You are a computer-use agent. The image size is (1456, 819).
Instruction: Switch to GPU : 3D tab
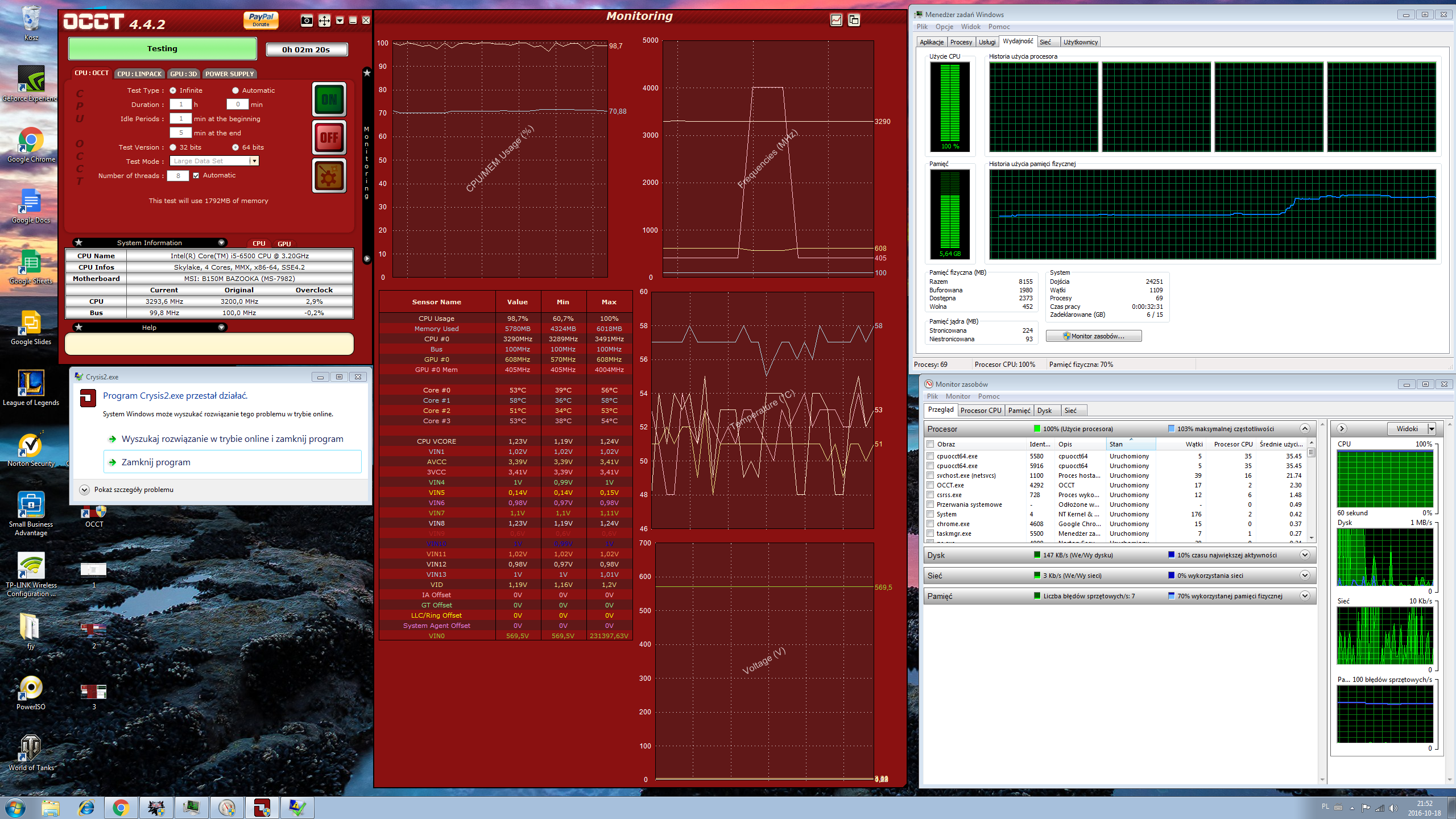coord(183,74)
